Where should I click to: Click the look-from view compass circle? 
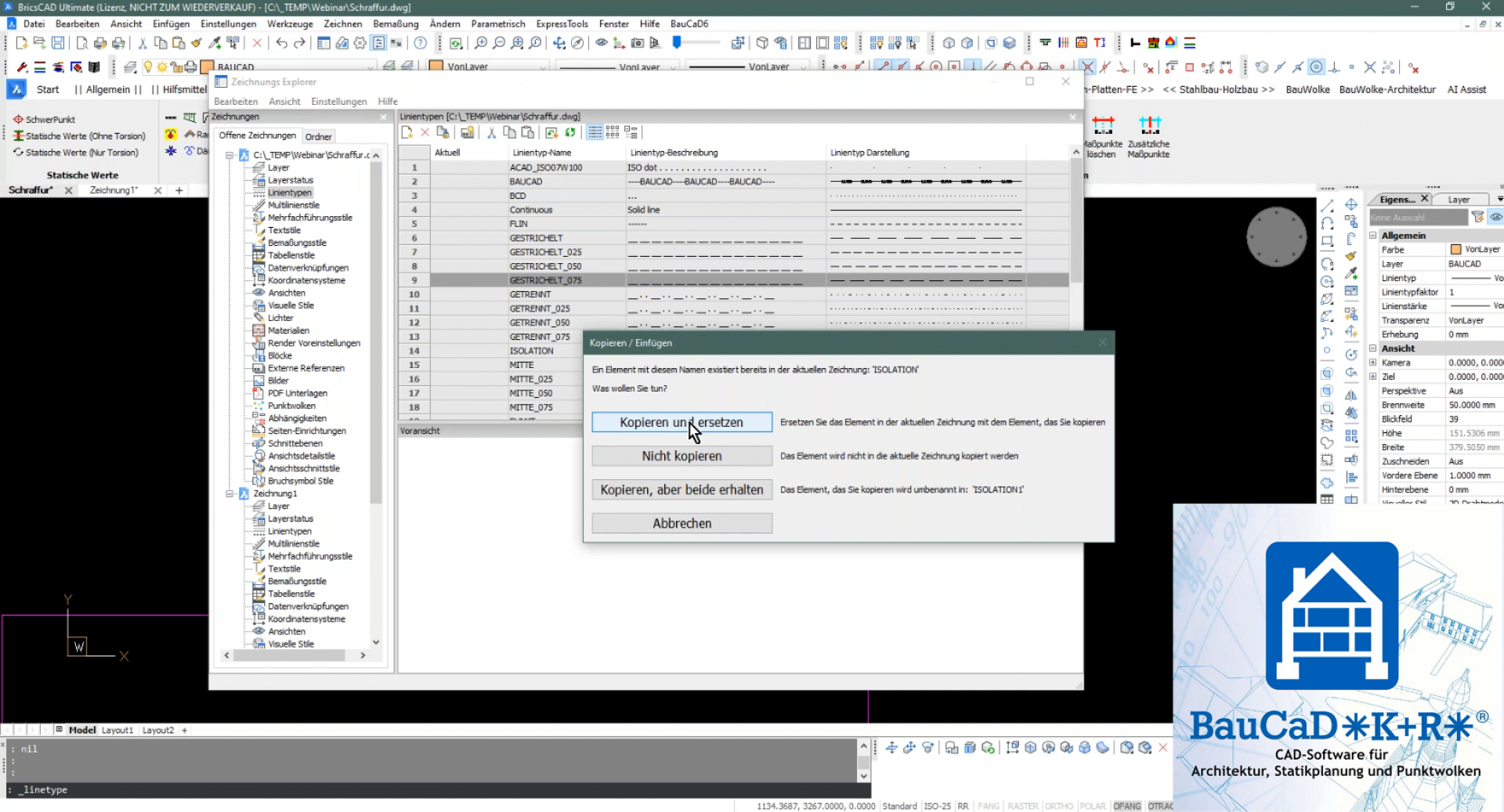point(1276,236)
